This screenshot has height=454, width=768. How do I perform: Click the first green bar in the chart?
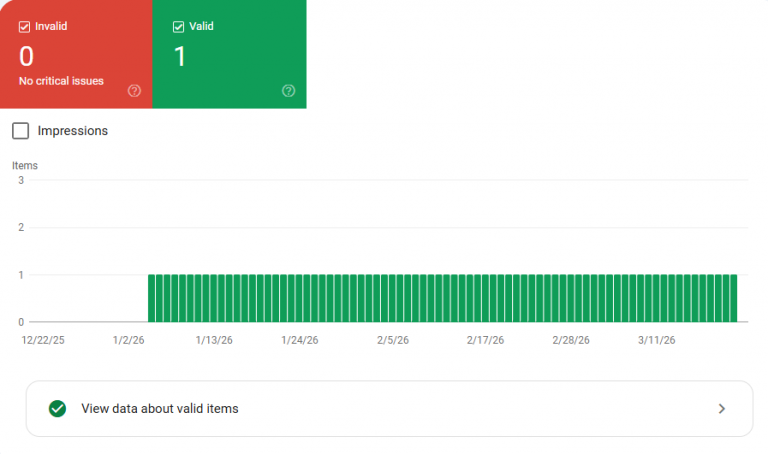click(x=152, y=298)
